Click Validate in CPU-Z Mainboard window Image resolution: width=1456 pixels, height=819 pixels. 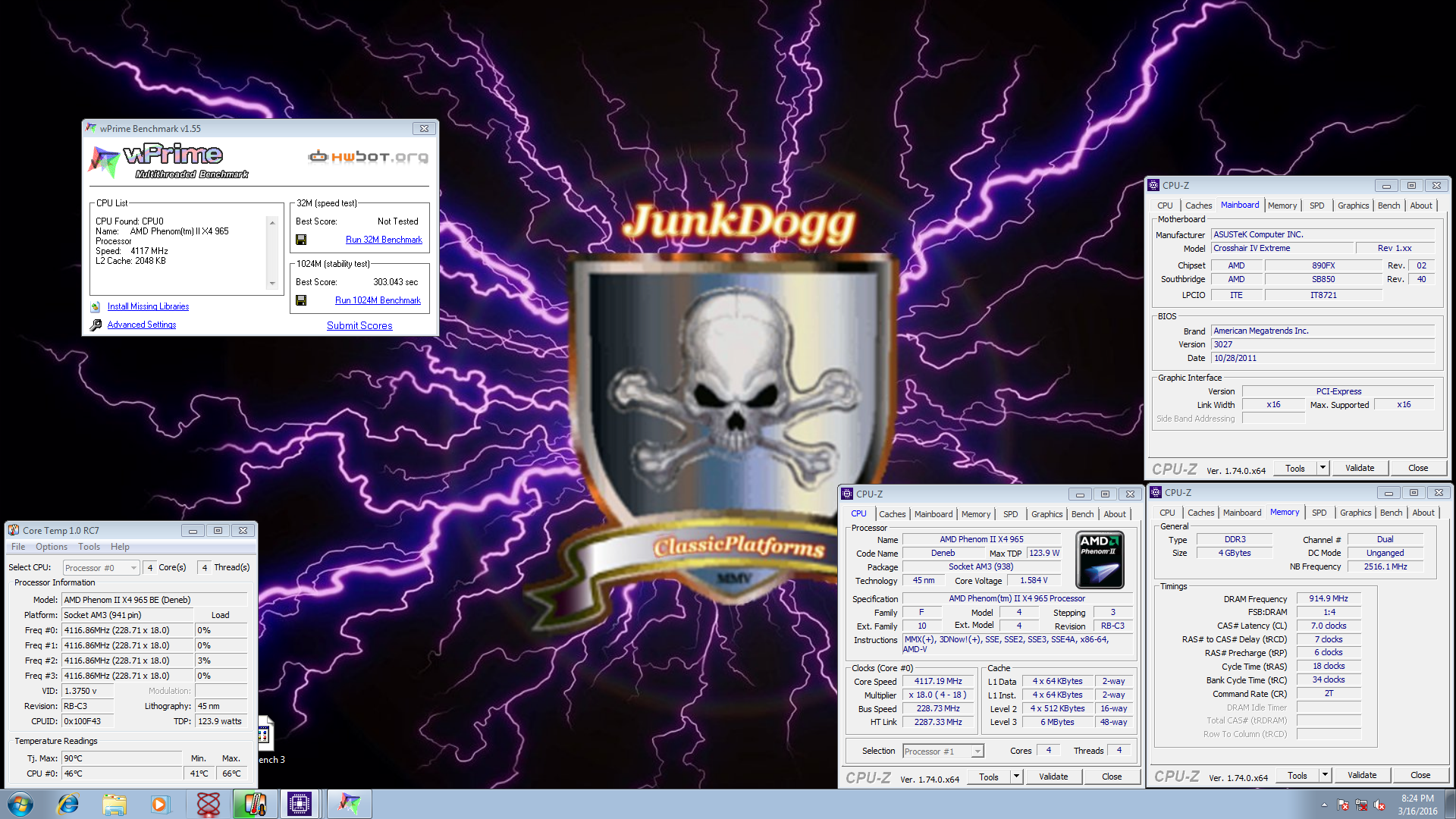pos(1360,468)
